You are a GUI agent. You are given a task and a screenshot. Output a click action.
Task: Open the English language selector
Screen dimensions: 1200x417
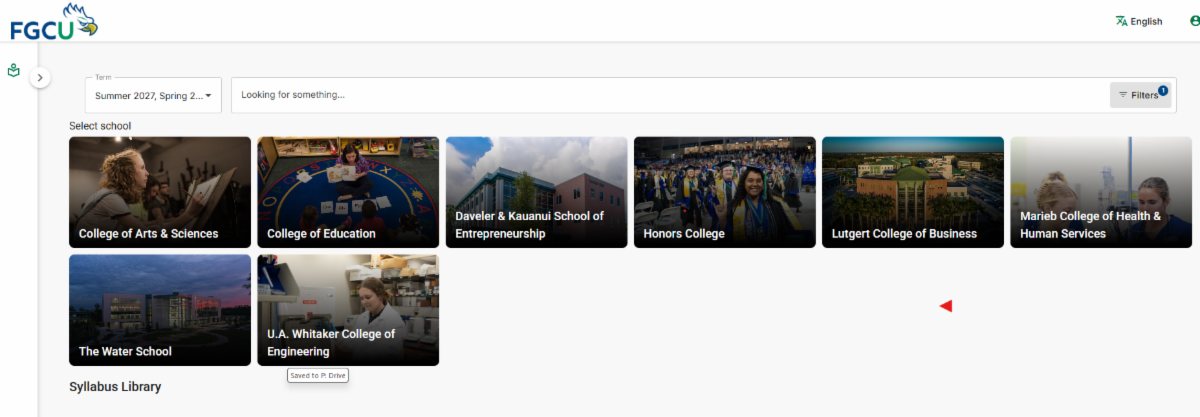1139,21
